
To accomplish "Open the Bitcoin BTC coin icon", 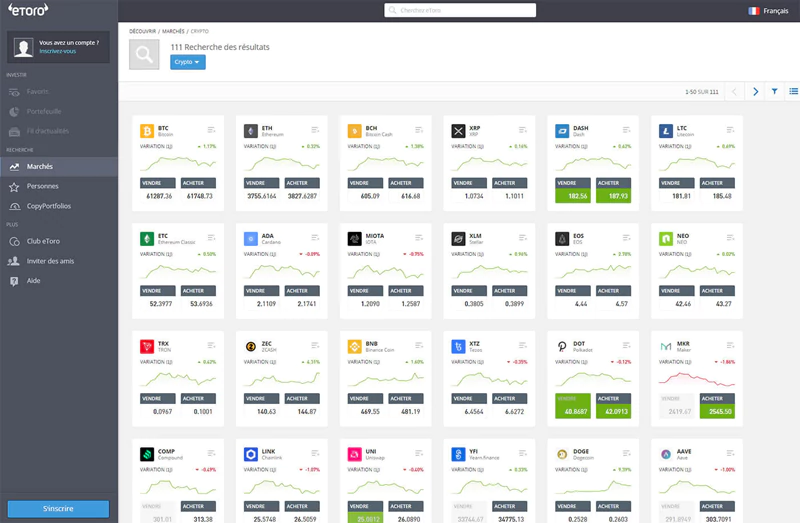I will 147,131.
